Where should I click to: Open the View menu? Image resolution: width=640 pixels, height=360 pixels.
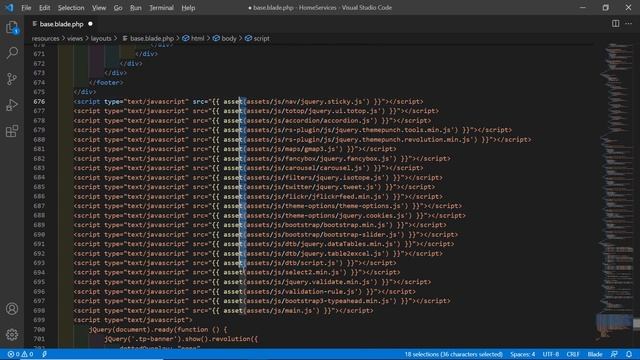coord(99,8)
